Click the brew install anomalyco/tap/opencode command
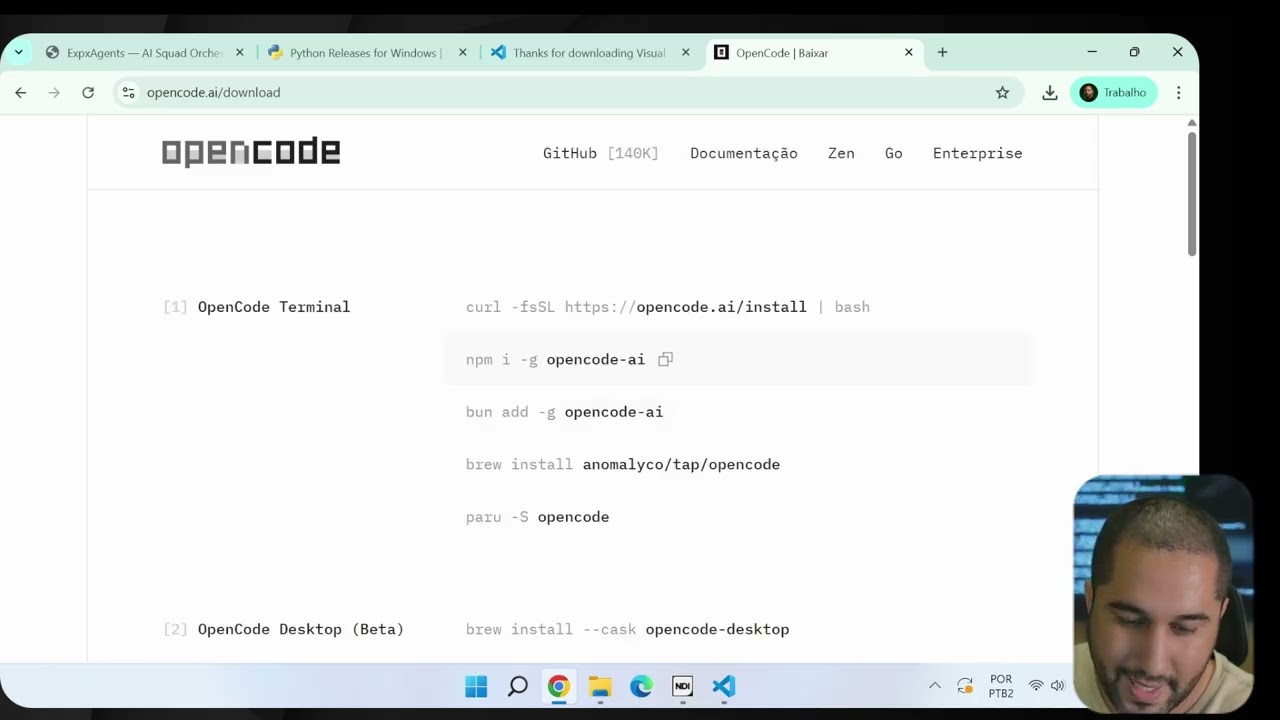The width and height of the screenshot is (1280, 720). point(622,464)
